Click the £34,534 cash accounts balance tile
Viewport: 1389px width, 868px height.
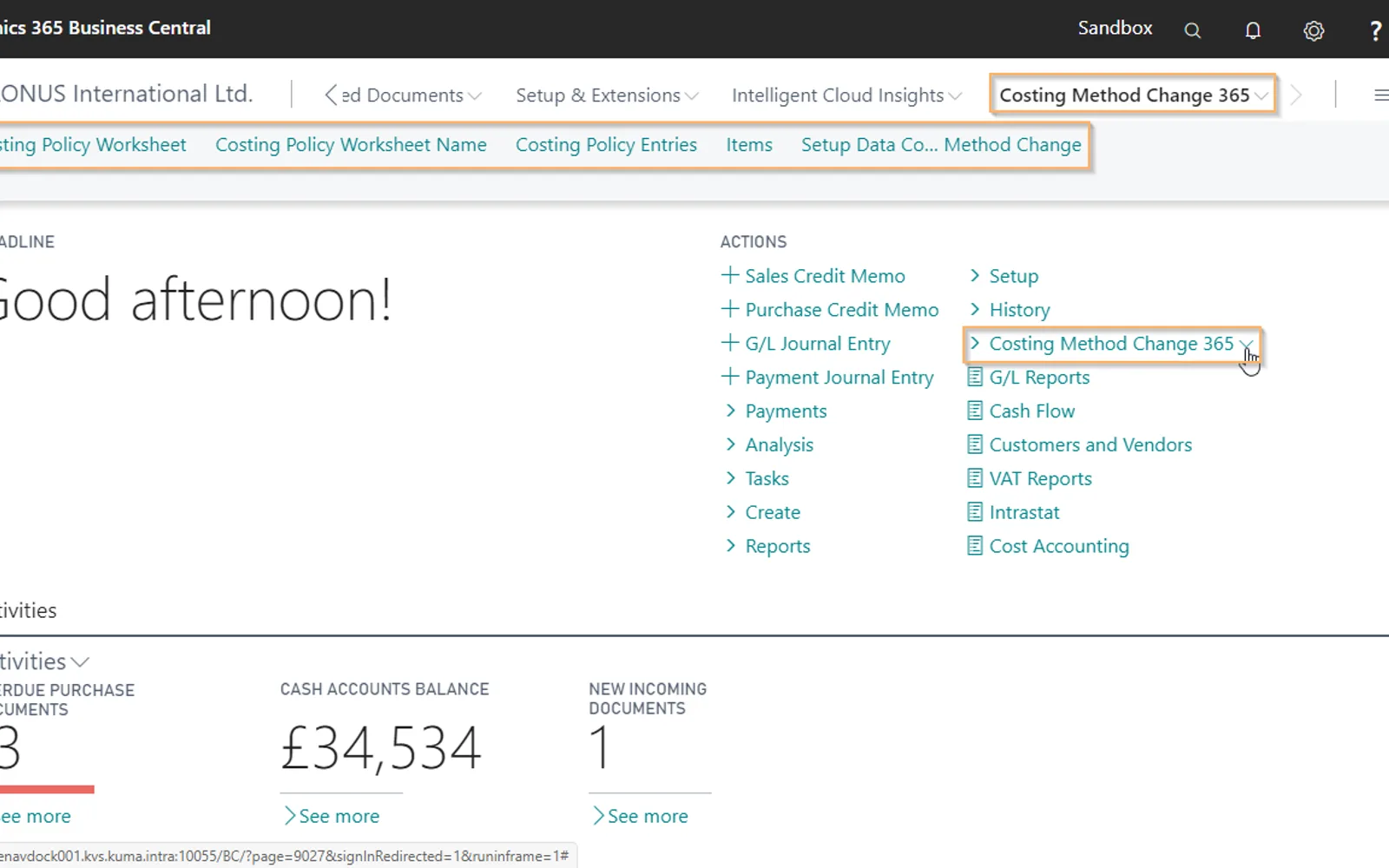(381, 748)
